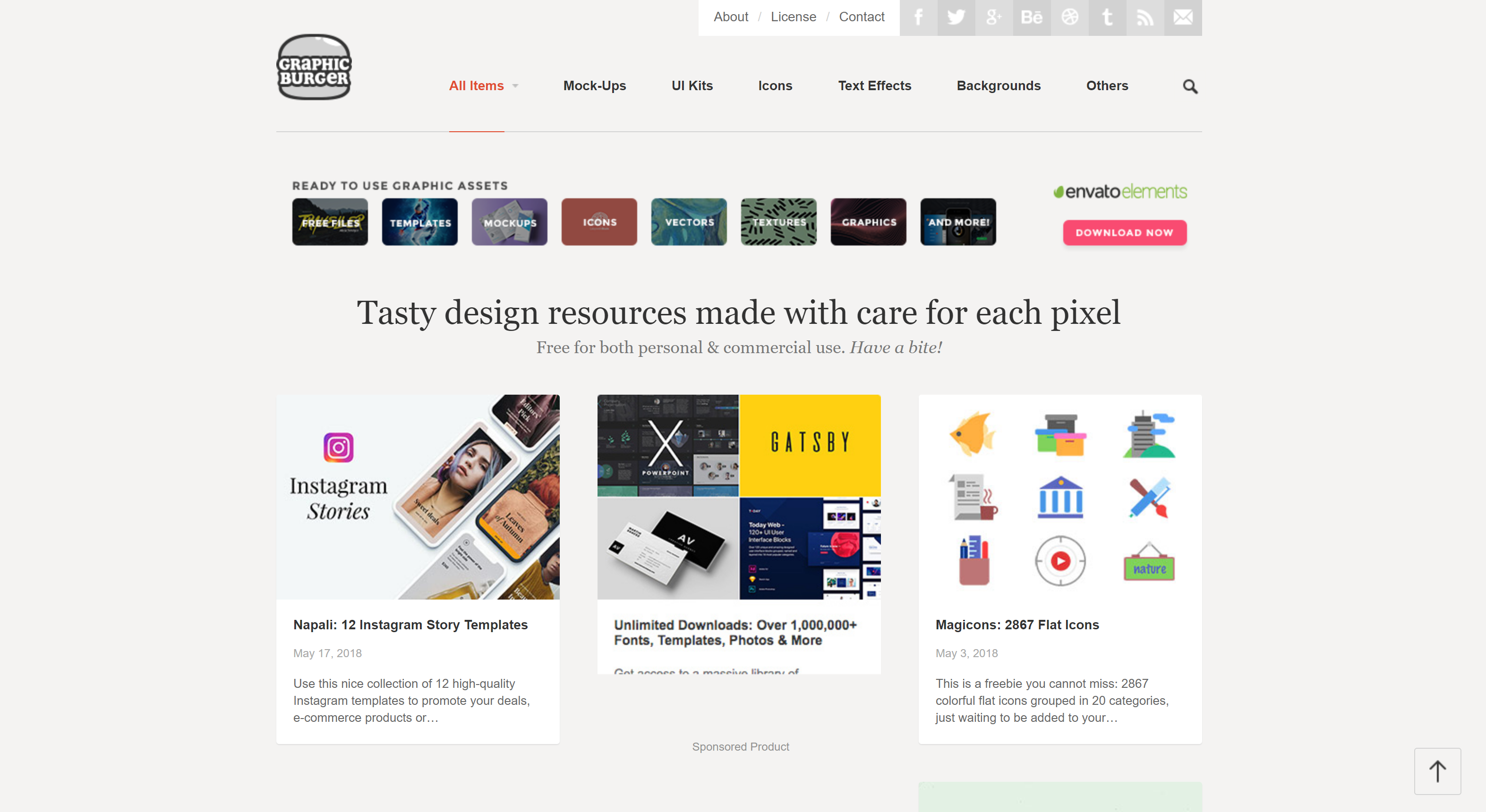Select the Textures asset thumbnail

778,222
